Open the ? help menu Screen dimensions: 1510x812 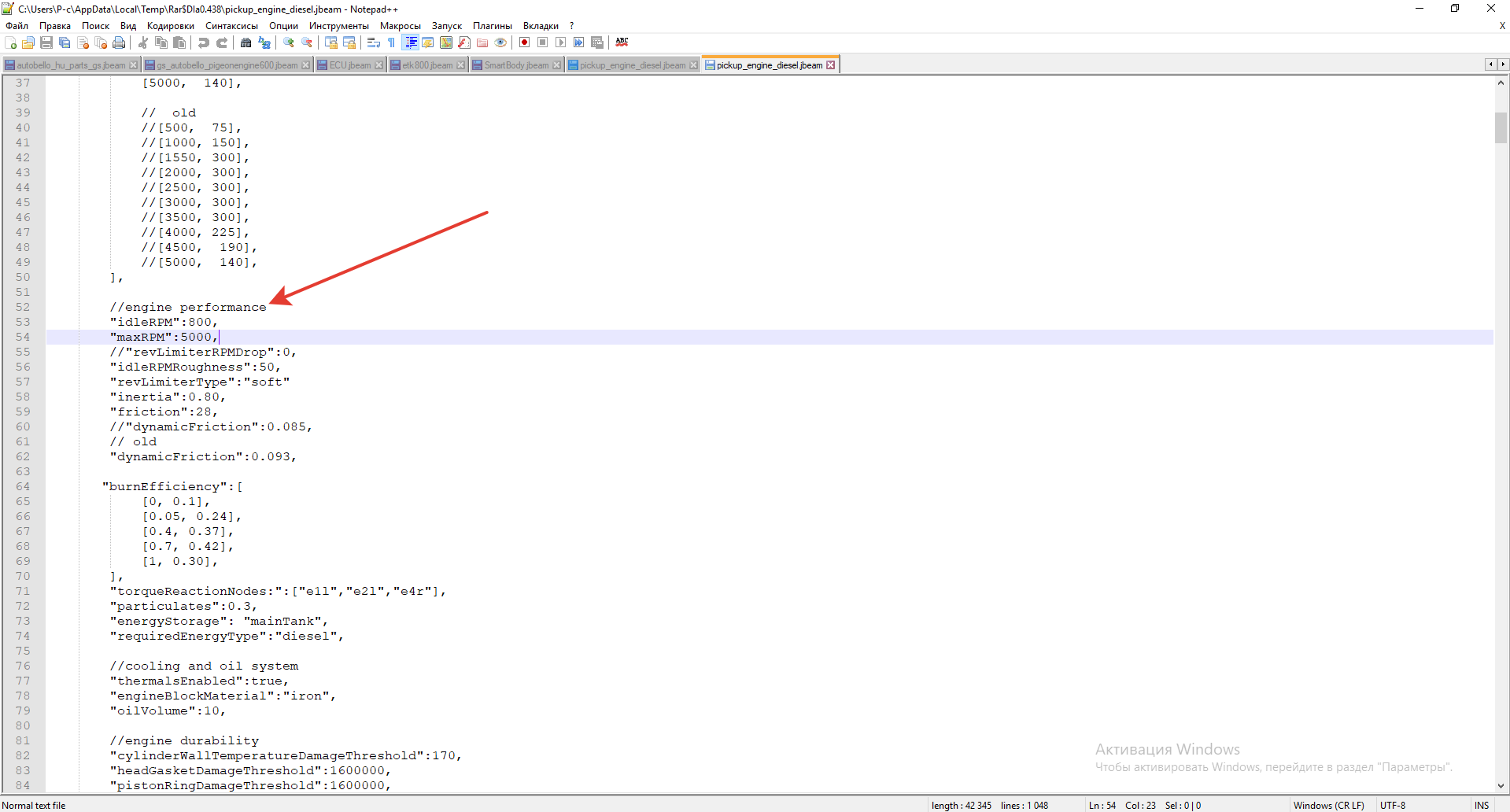point(572,26)
